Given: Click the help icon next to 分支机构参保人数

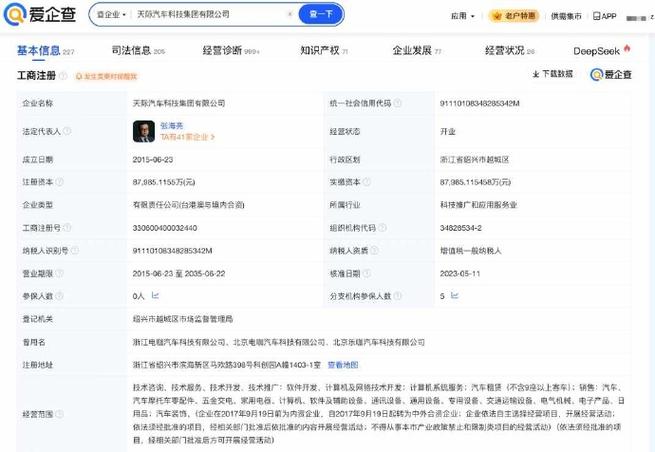Looking at the screenshot, I should point(398,296).
